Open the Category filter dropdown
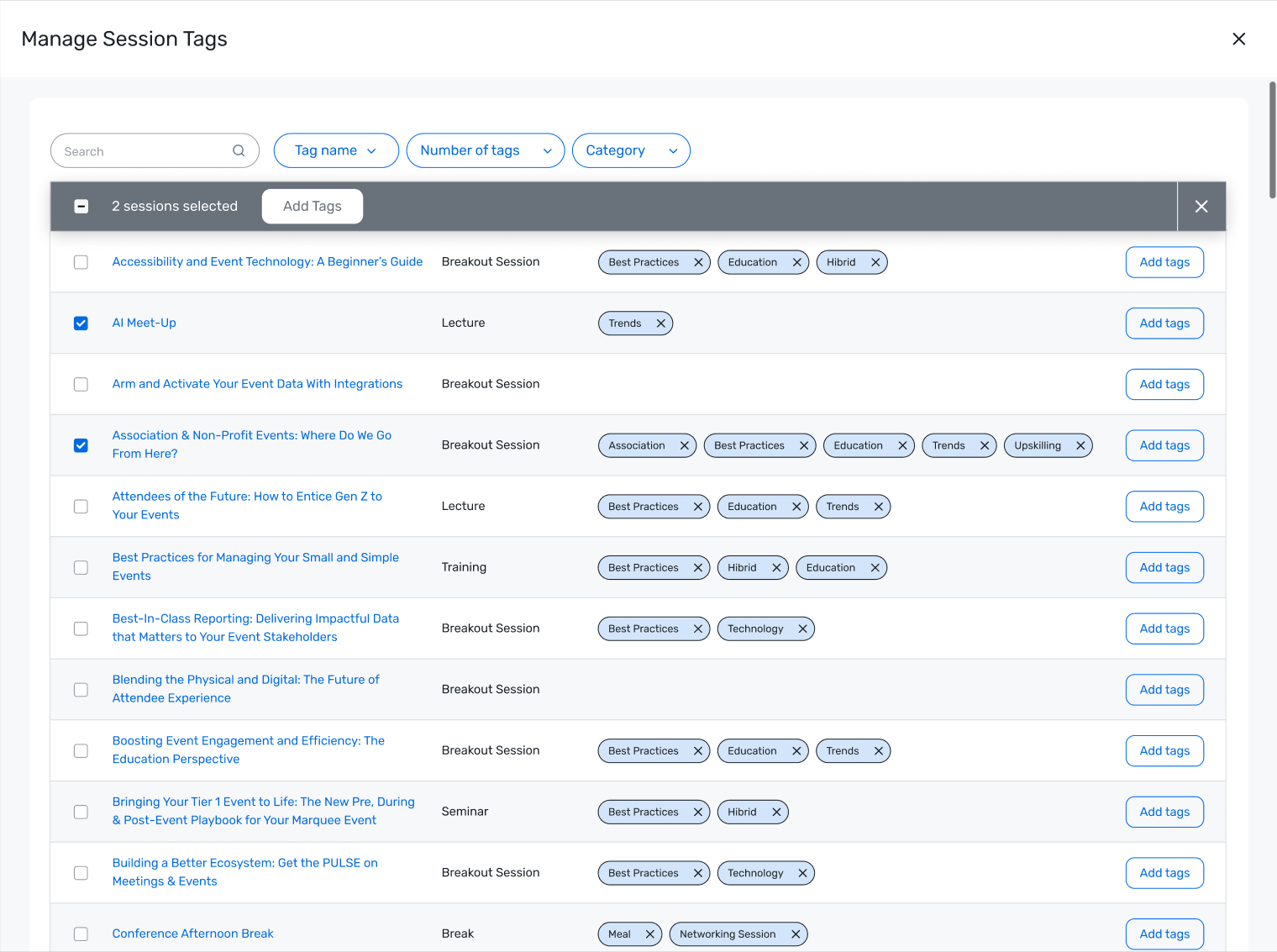Viewport: 1277px width, 952px height. coord(631,150)
